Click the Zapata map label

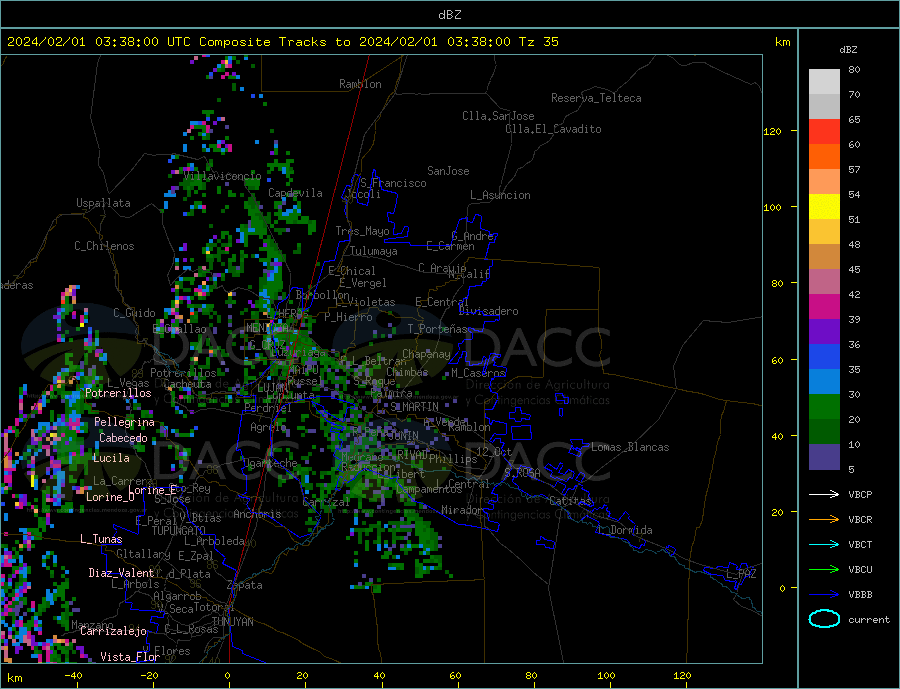coord(245,586)
